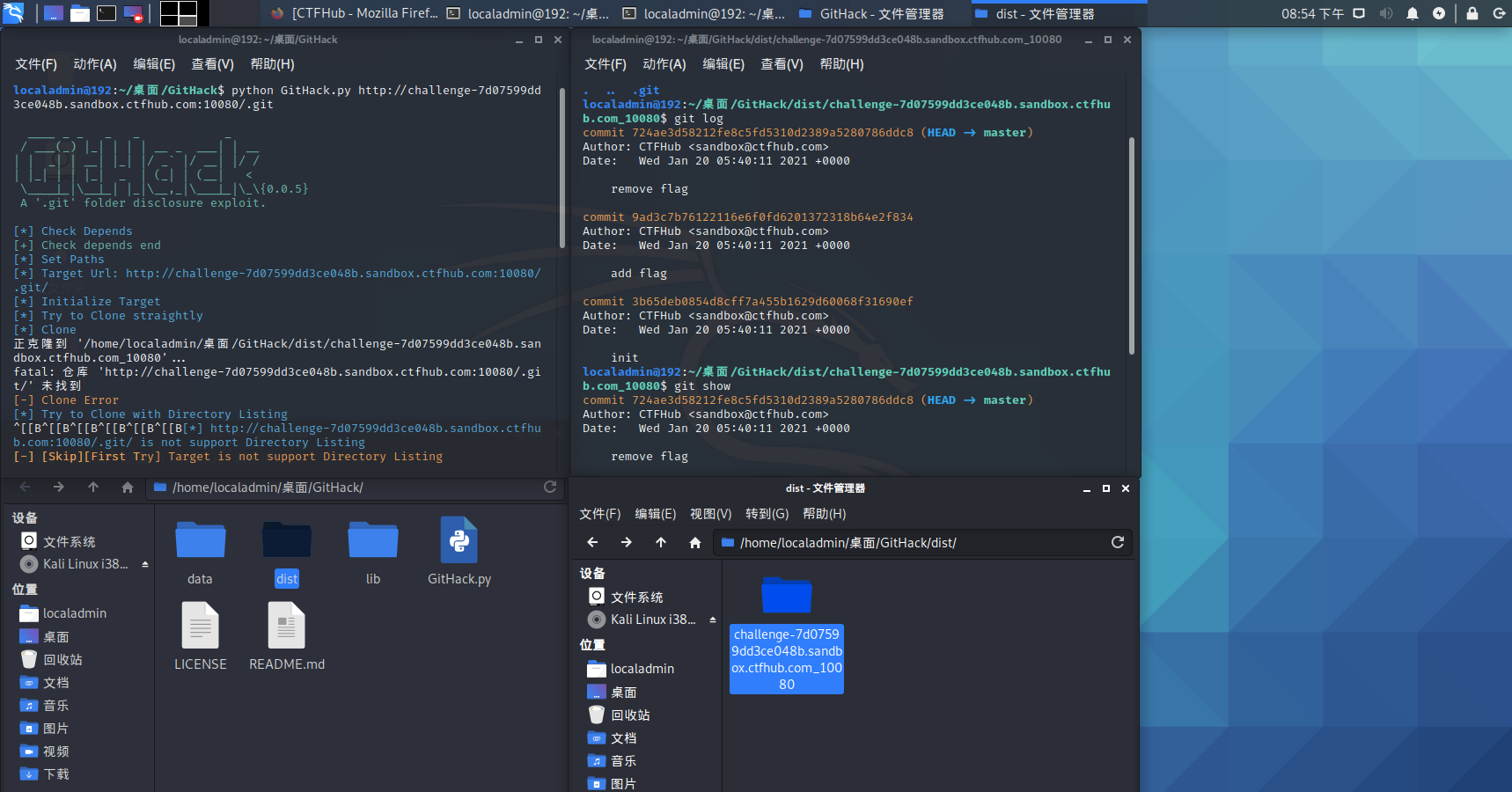The height and width of the screenshot is (792, 1512).
Task: Launch terminal emulator from top panel
Action: click(x=106, y=13)
